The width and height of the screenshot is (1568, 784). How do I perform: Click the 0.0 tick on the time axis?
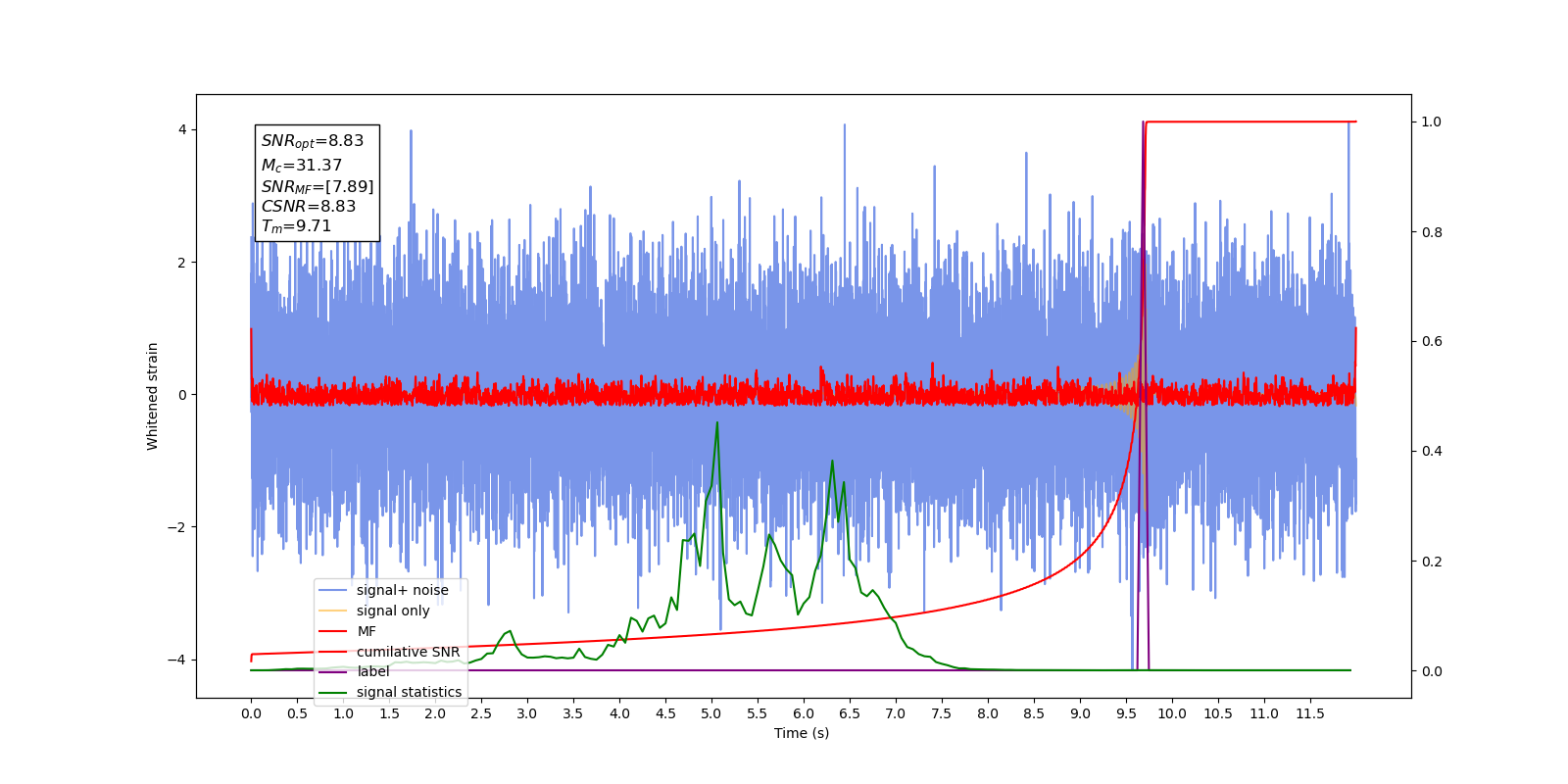tap(251, 713)
